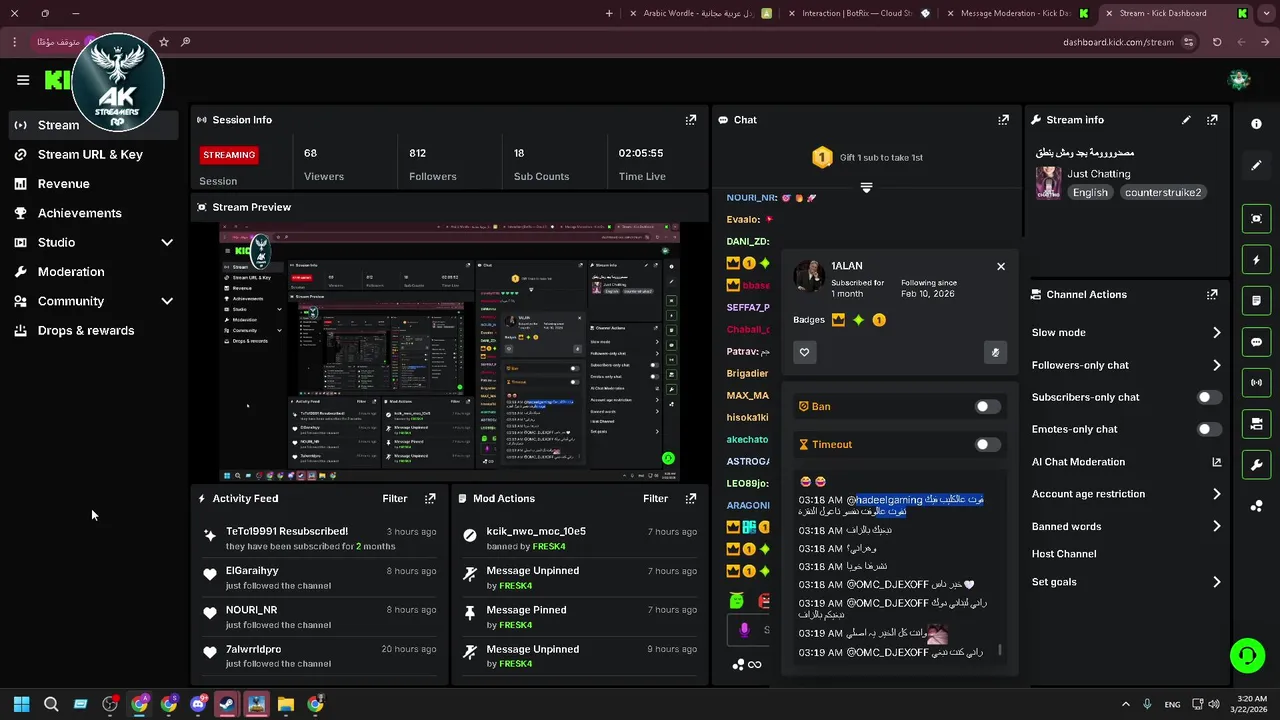Open Followers-only chat options
Image resolution: width=1280 pixels, height=720 pixels.
tap(1126, 365)
